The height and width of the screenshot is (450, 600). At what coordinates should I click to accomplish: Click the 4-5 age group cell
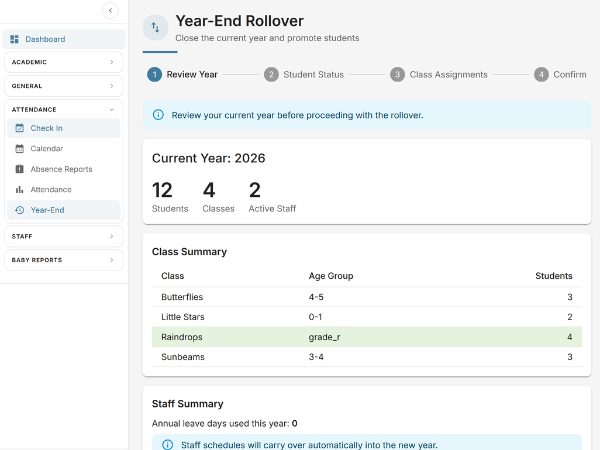316,297
